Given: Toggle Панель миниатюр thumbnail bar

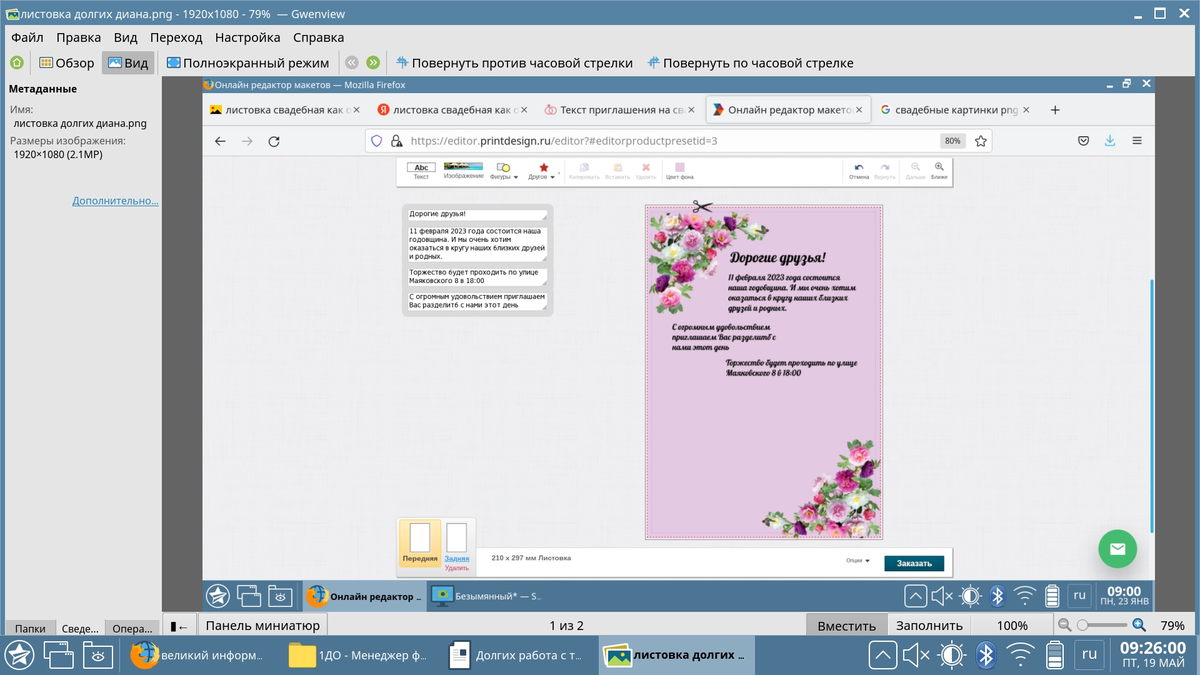Looking at the screenshot, I should tap(263, 626).
